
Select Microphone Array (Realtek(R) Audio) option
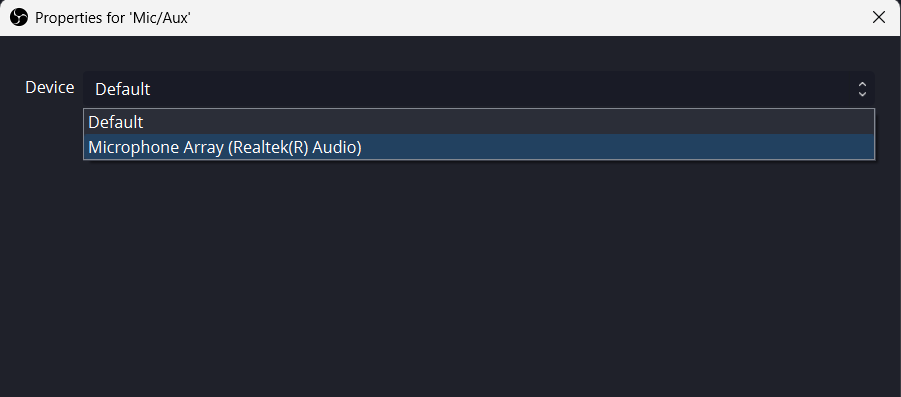click(x=479, y=147)
